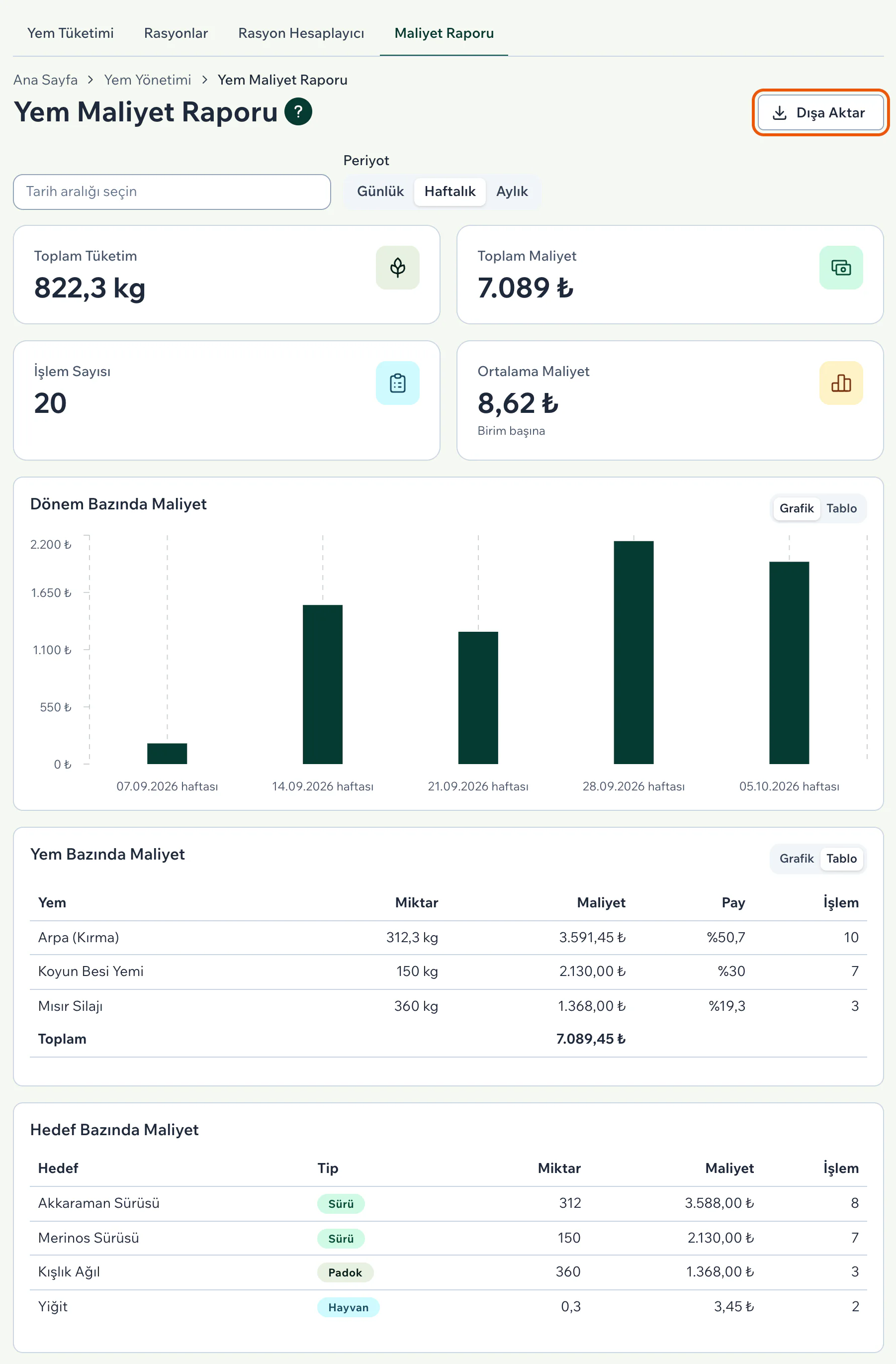Click the 21.09.2026 haftası bar
Image resolution: width=896 pixels, height=1364 pixels.
[478, 697]
